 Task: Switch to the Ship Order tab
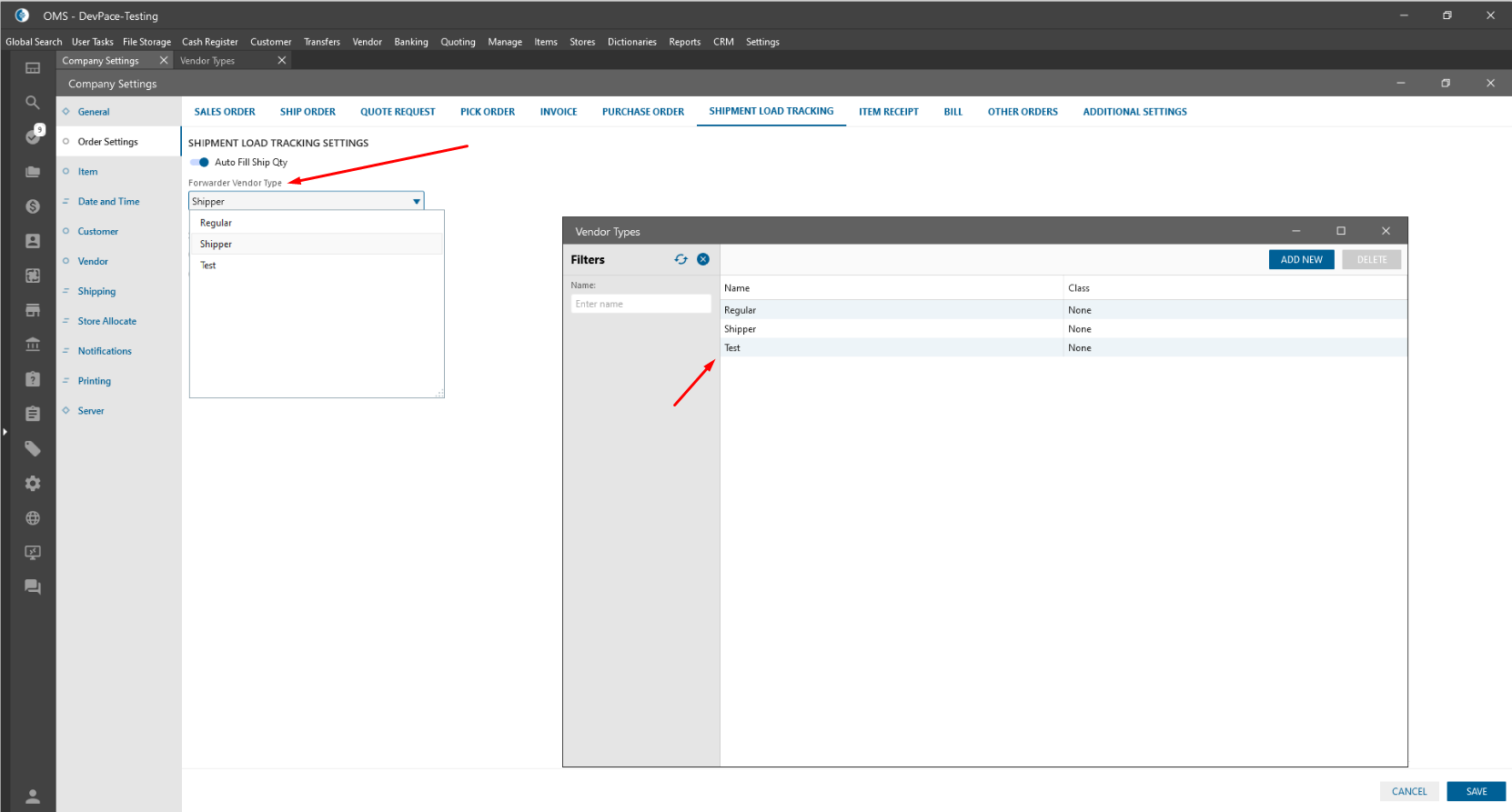tap(307, 112)
